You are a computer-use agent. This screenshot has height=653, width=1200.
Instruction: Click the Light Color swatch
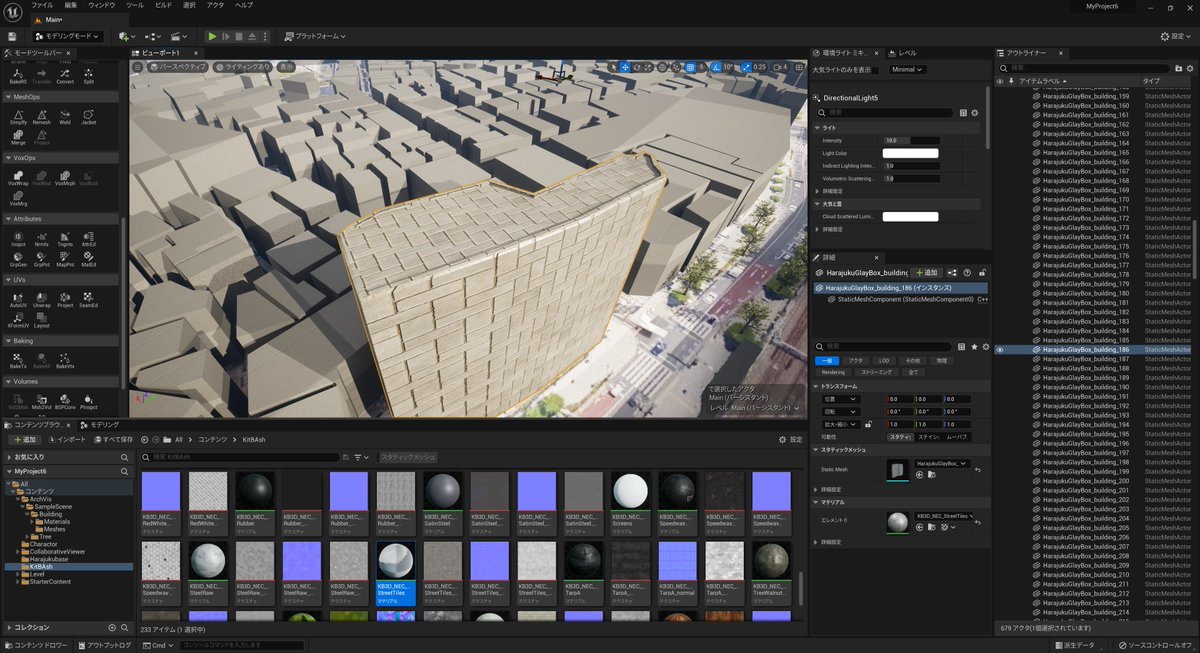point(911,153)
